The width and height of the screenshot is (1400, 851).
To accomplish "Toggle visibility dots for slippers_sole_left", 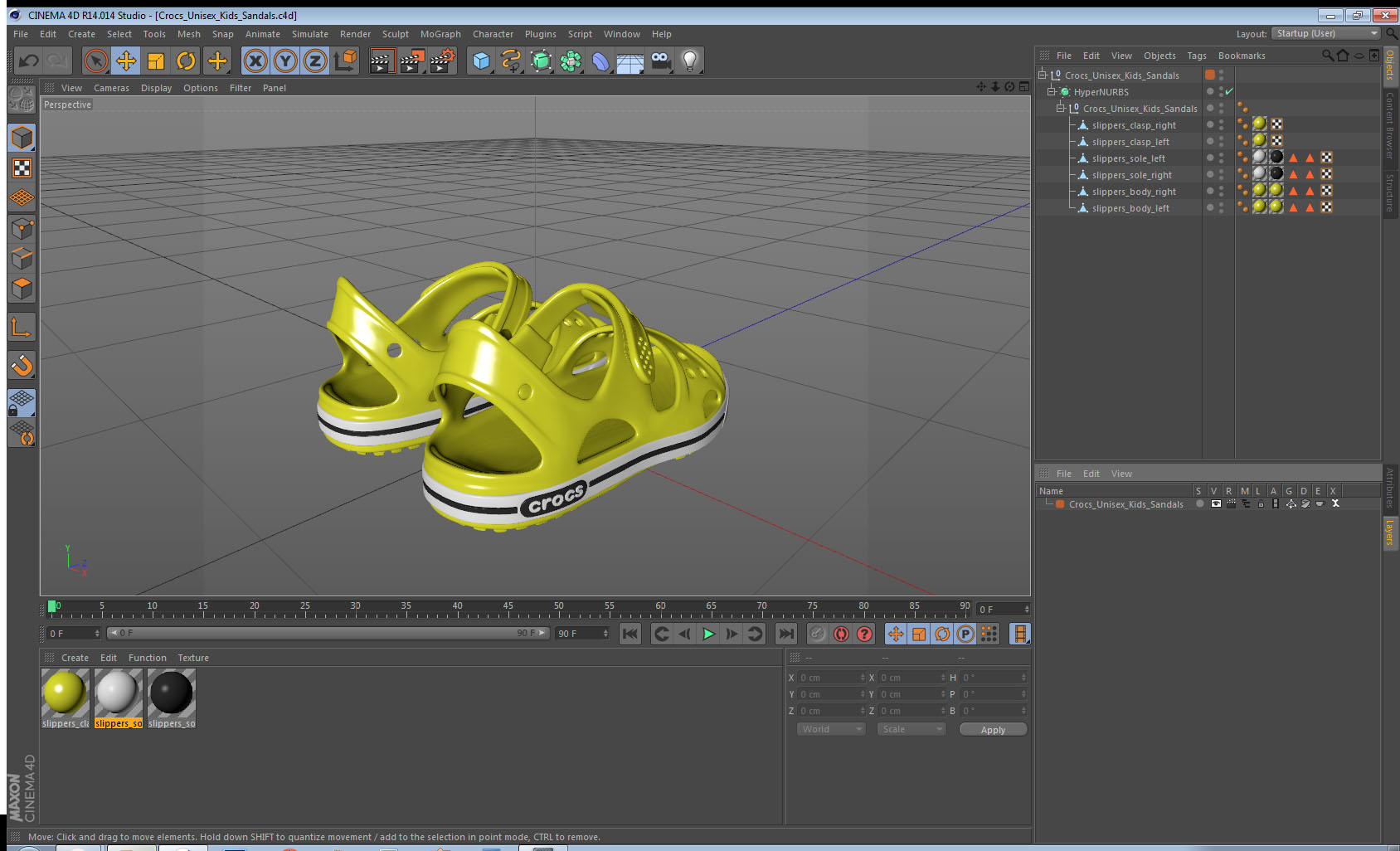I will [1221, 158].
